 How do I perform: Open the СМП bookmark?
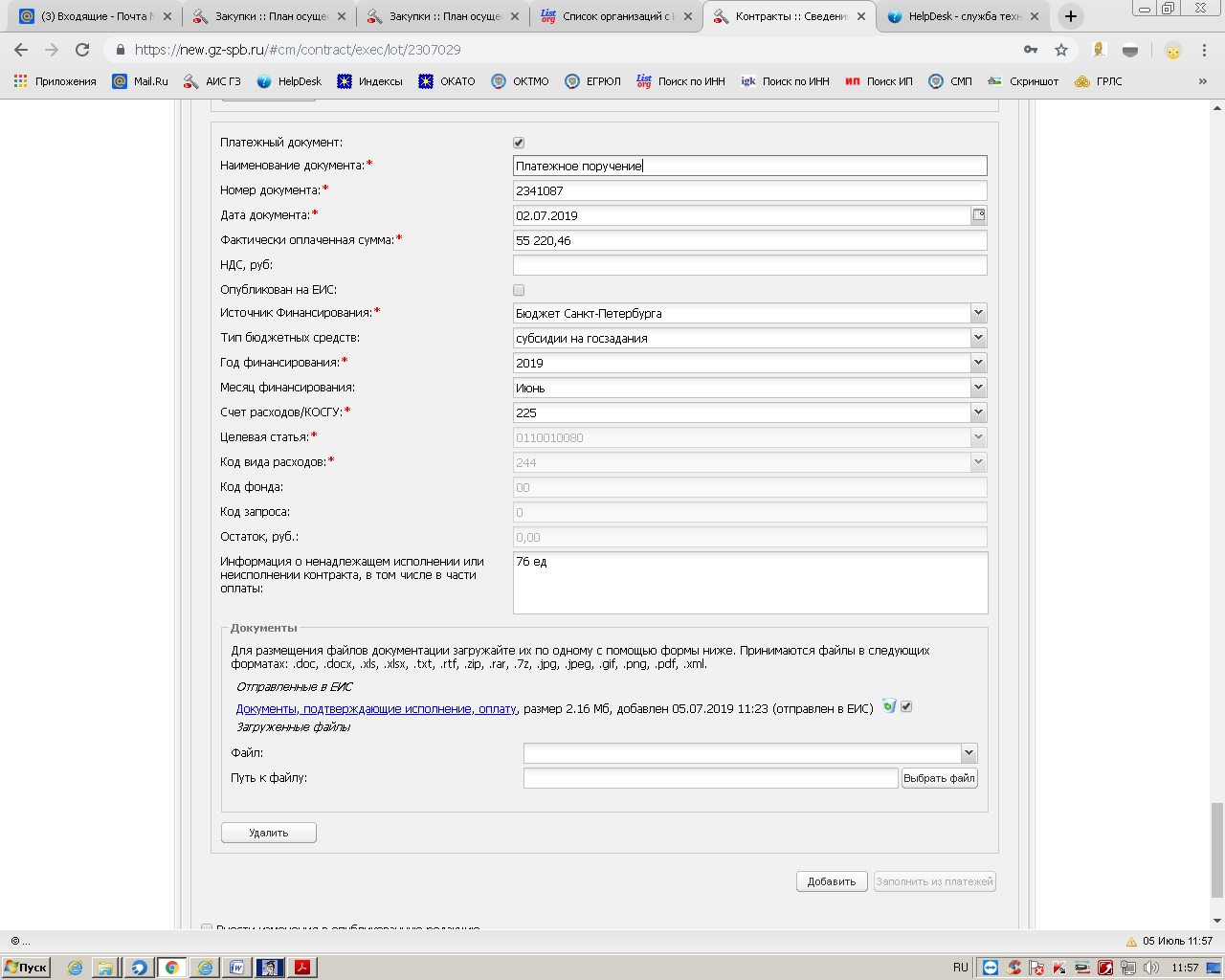click(950, 81)
